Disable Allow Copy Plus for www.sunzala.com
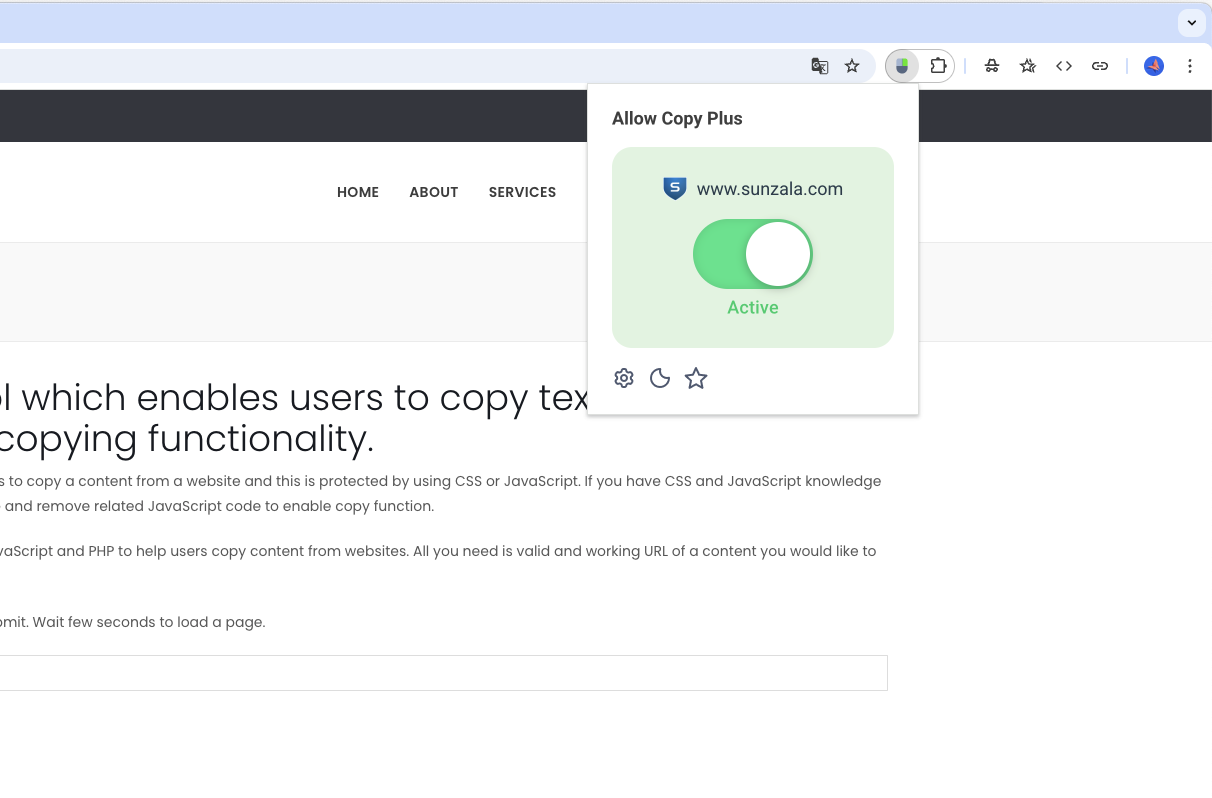Viewport: 1212px width, 798px height. click(x=753, y=254)
